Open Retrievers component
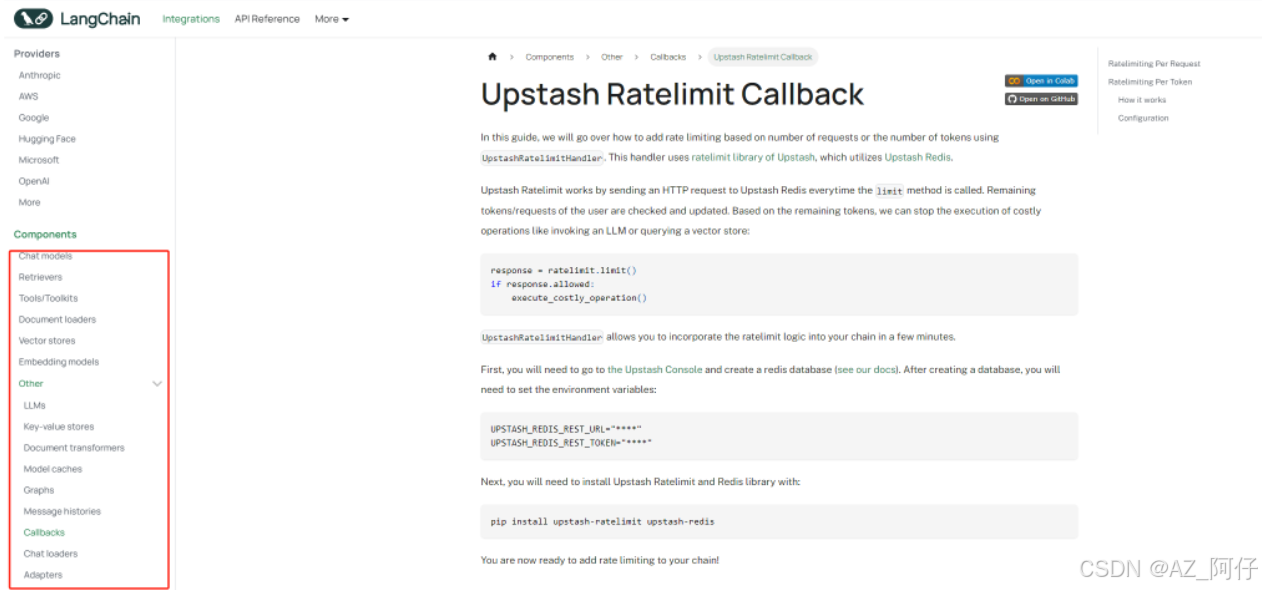Image resolution: width=1262 pixels, height=590 pixels. click(x=40, y=277)
